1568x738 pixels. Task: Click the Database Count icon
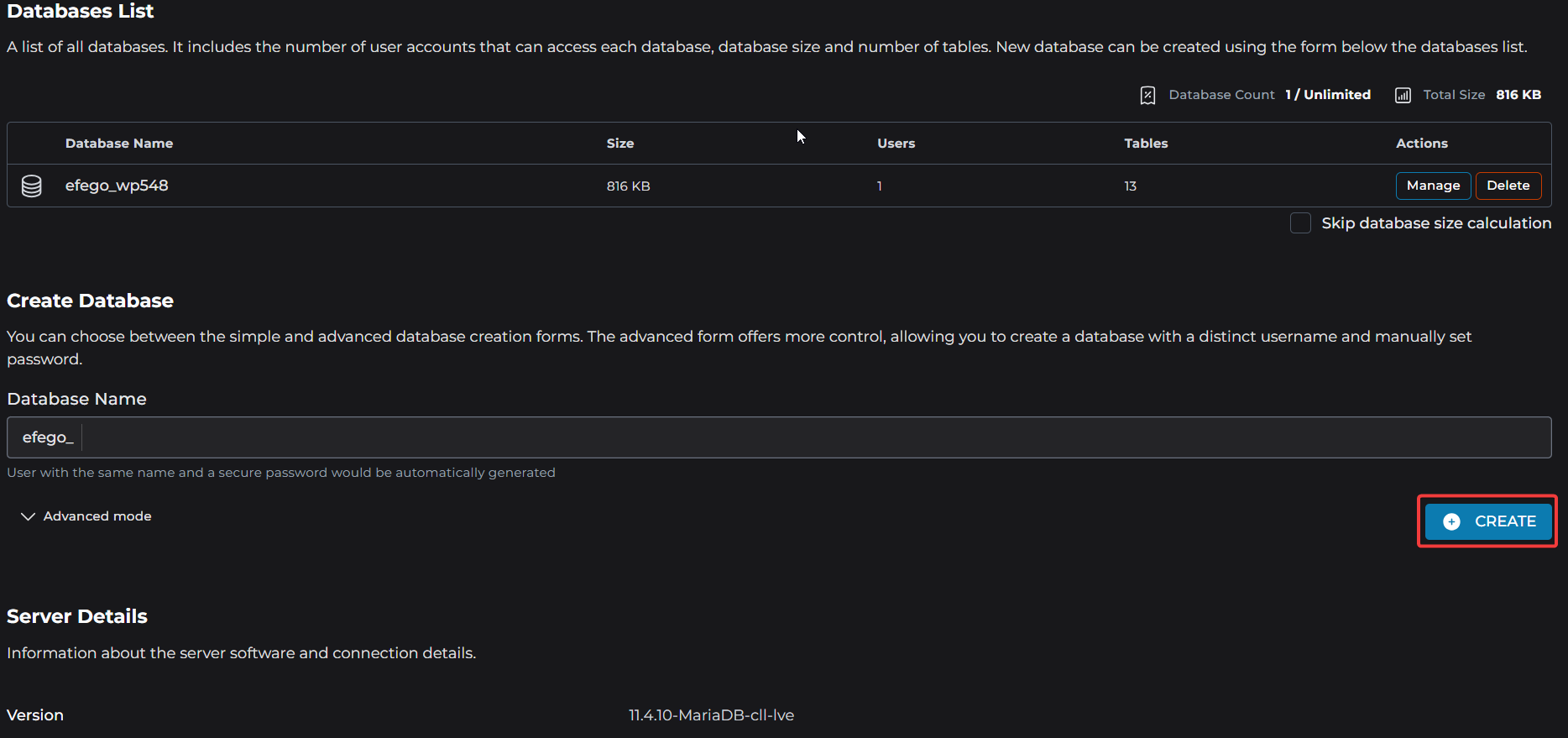point(1147,95)
